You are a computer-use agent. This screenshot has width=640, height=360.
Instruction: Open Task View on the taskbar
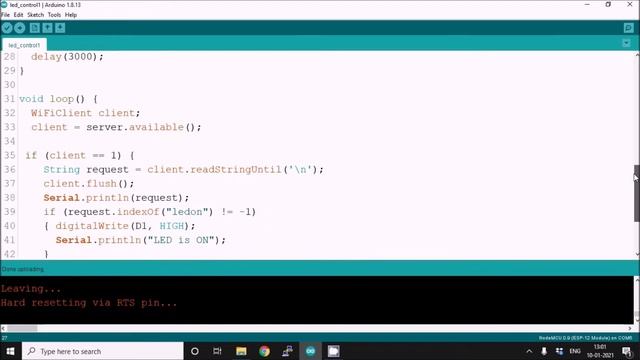pos(217,351)
